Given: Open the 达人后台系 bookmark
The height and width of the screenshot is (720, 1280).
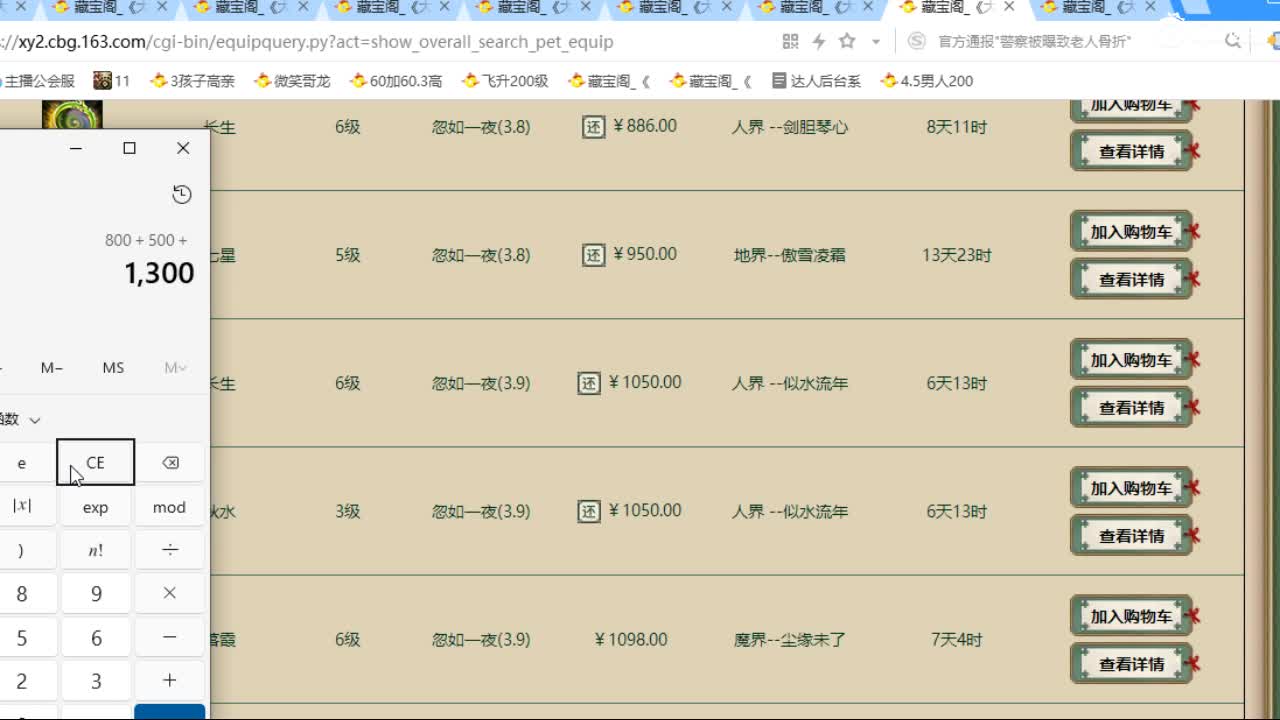Looking at the screenshot, I should [x=816, y=81].
